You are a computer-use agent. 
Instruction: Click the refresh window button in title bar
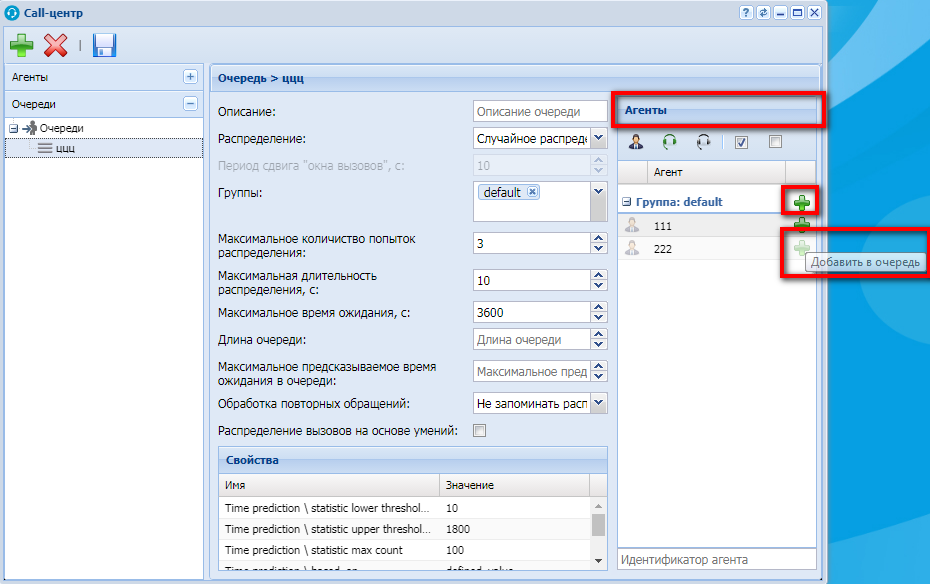point(763,12)
